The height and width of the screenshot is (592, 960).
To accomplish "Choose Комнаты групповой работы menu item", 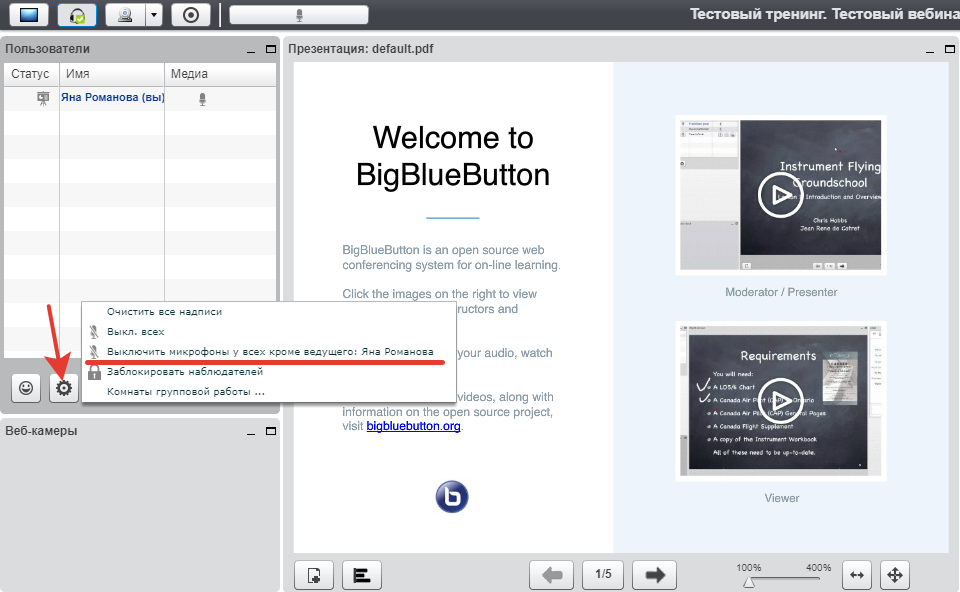I will pyautogui.click(x=269, y=392).
